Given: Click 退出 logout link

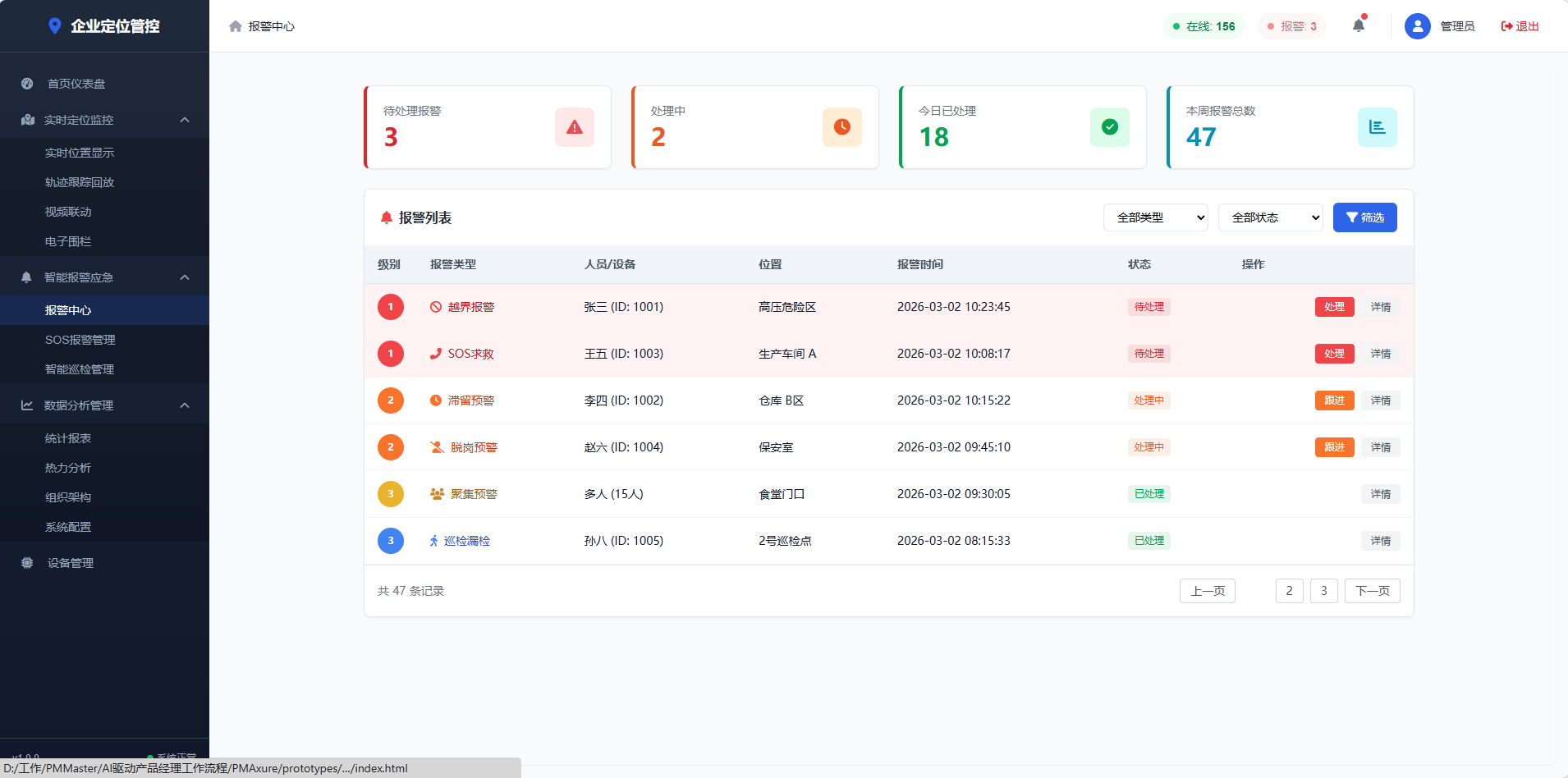Looking at the screenshot, I should click(x=1520, y=26).
